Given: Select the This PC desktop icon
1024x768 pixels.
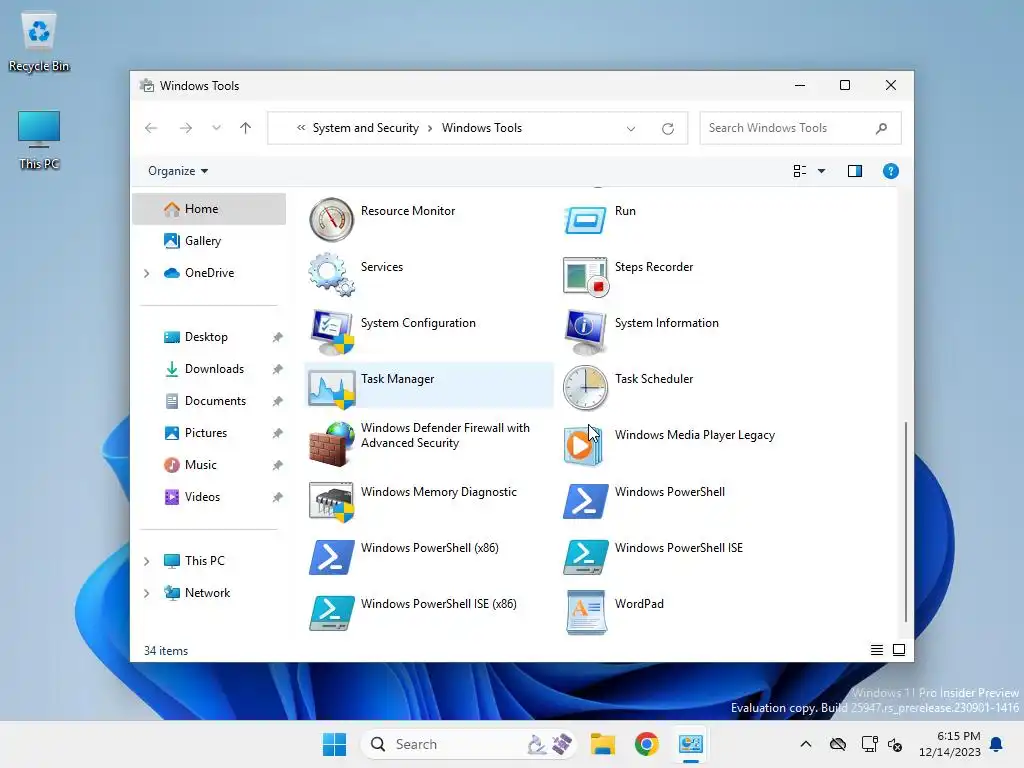Looking at the screenshot, I should pos(39,140).
